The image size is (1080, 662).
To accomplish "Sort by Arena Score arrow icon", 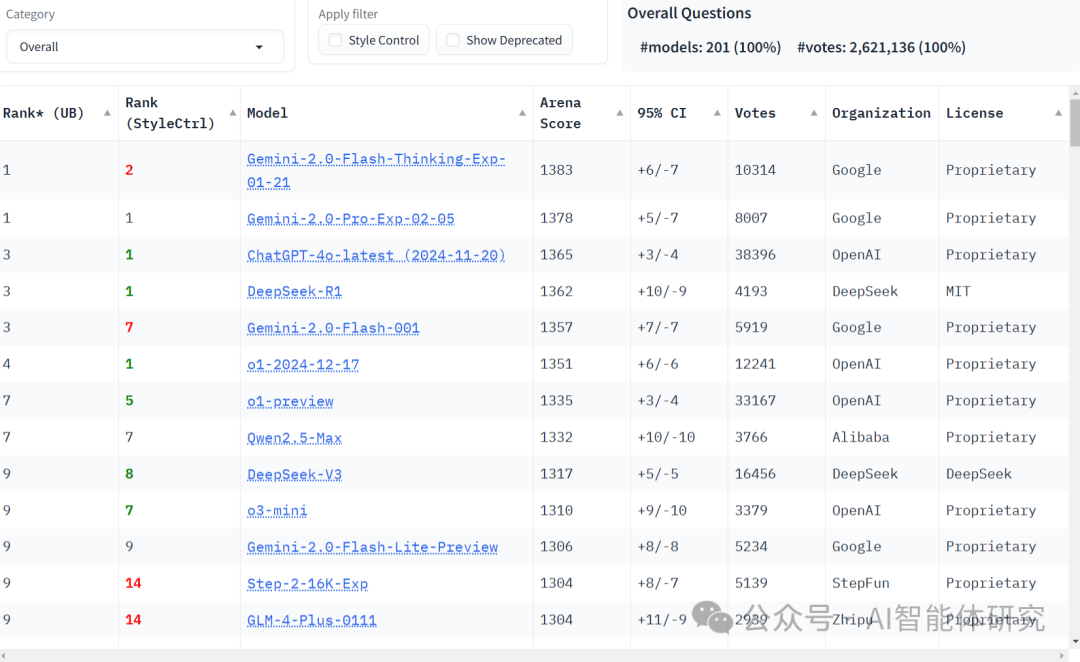I will click(x=620, y=113).
